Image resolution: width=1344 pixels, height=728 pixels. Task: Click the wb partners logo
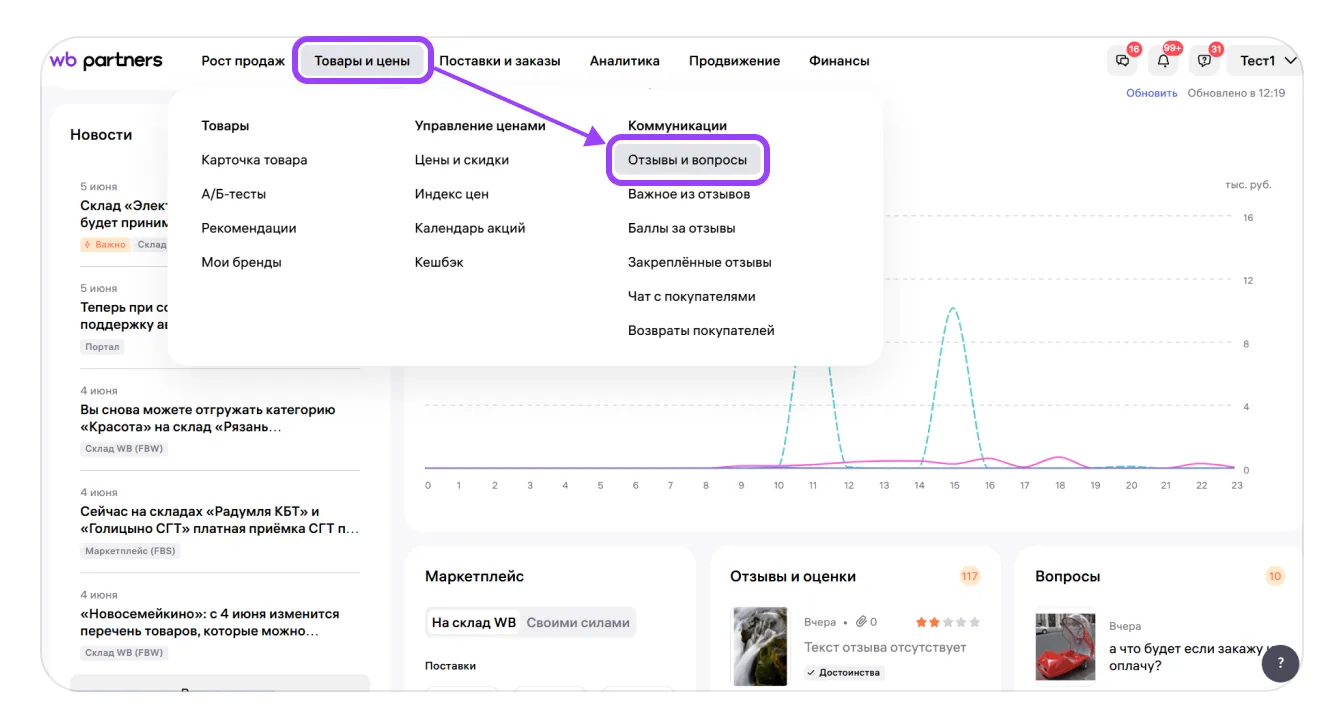106,61
